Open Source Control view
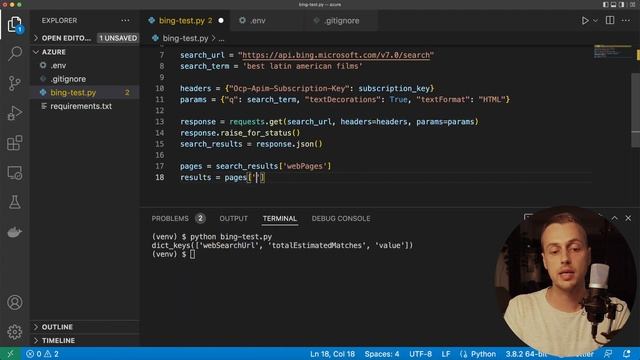 (15, 83)
